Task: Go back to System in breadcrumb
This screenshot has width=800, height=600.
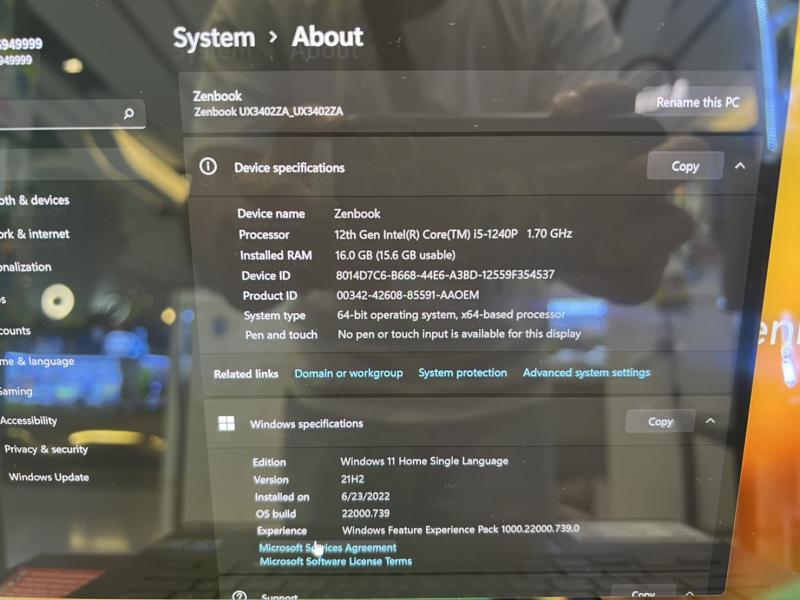Action: tap(214, 38)
